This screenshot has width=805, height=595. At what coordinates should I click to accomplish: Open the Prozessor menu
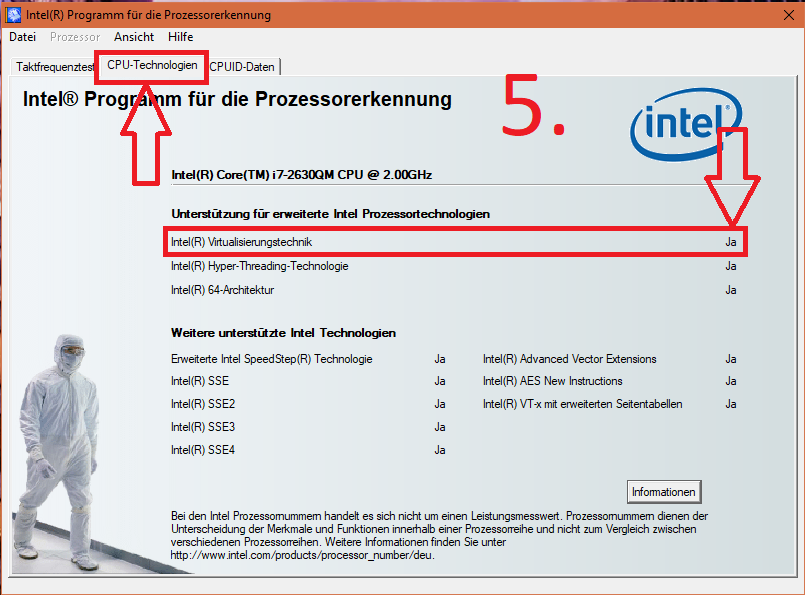[x=75, y=37]
